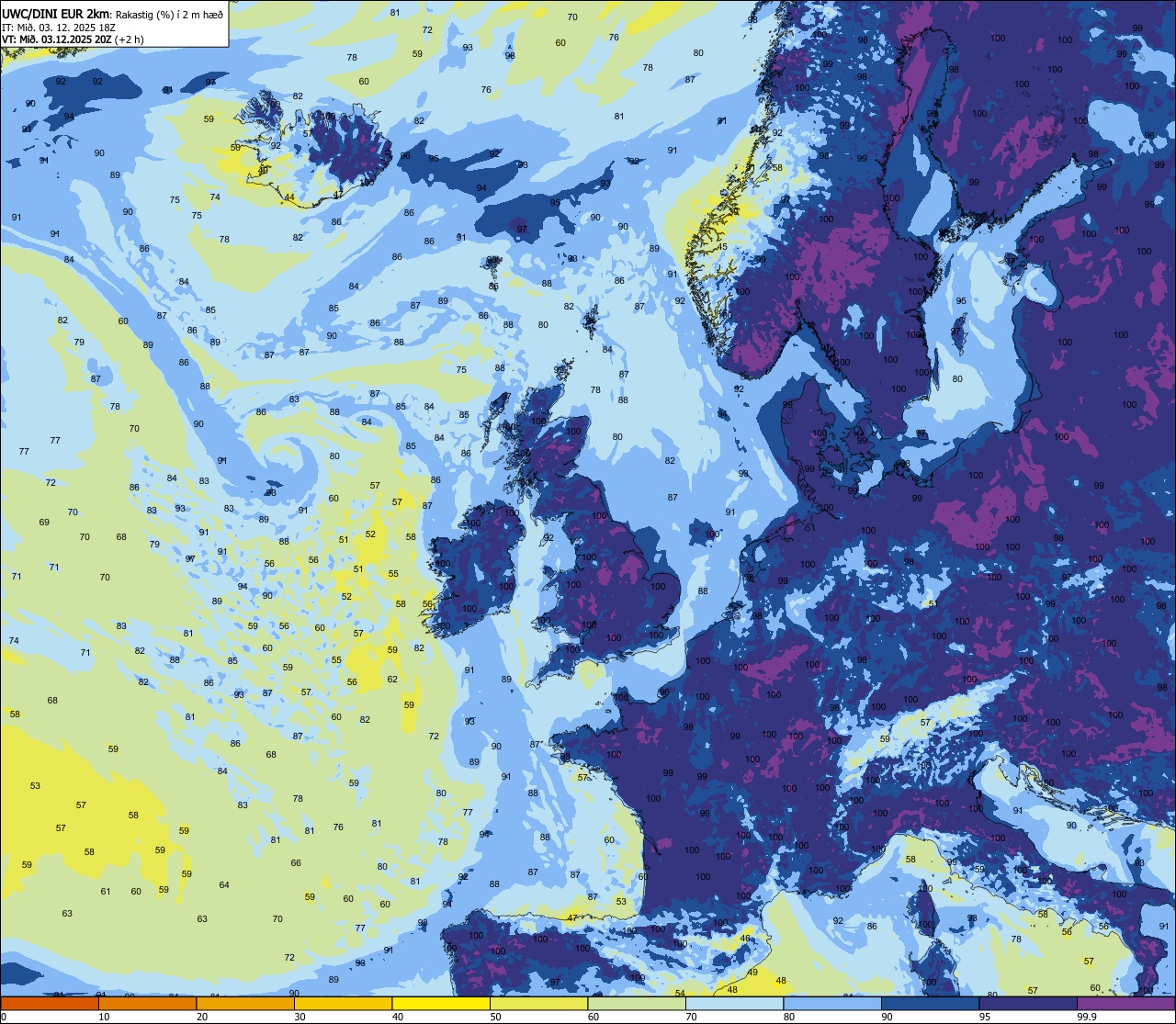
Task: Click the 40–50 bright yellow legend swatch
Action: 441,1003
